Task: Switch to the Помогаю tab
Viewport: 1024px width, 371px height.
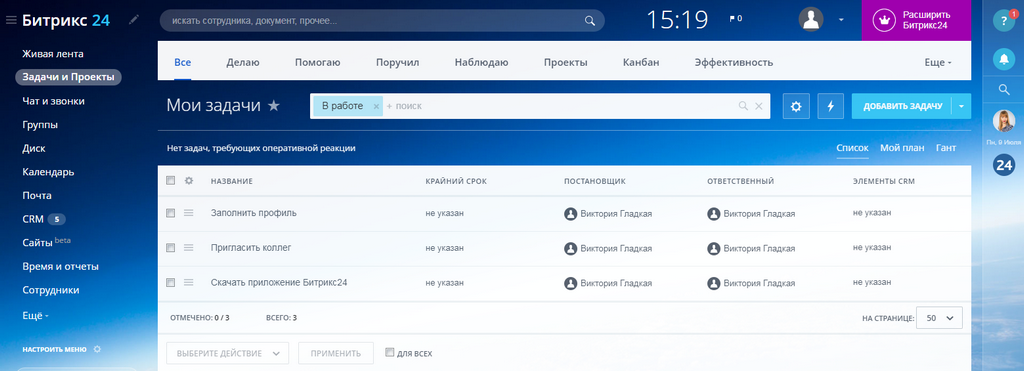Action: coord(317,63)
